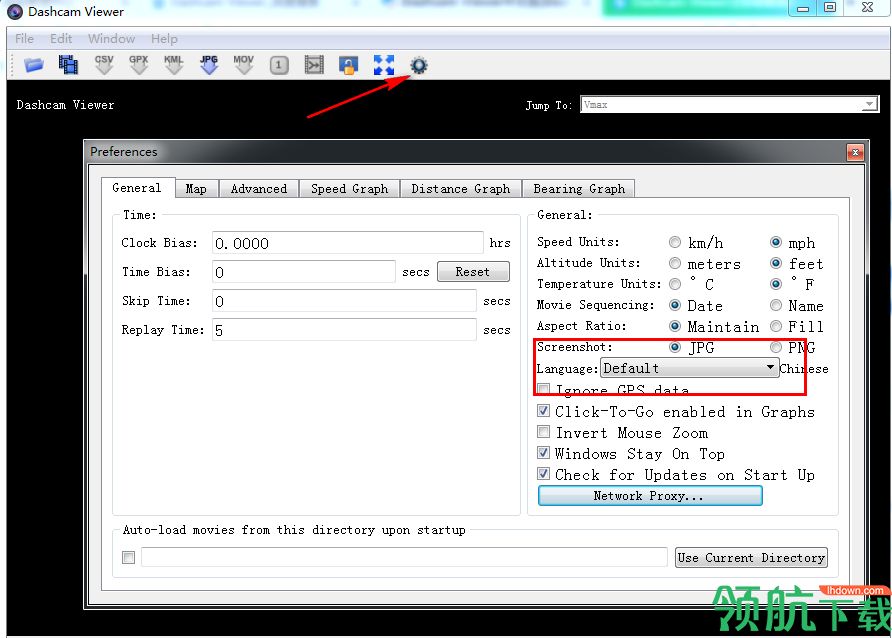Sequence movies by Date

pyautogui.click(x=675, y=305)
